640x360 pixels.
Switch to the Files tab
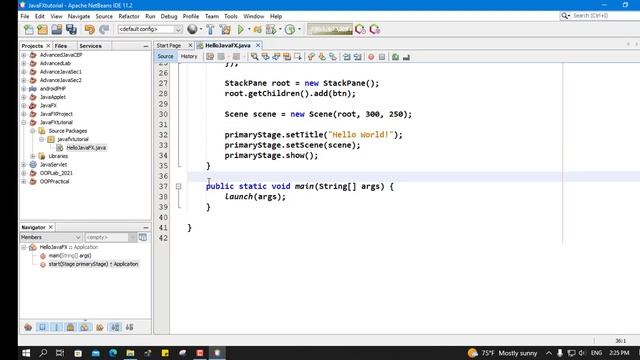click(x=61, y=46)
